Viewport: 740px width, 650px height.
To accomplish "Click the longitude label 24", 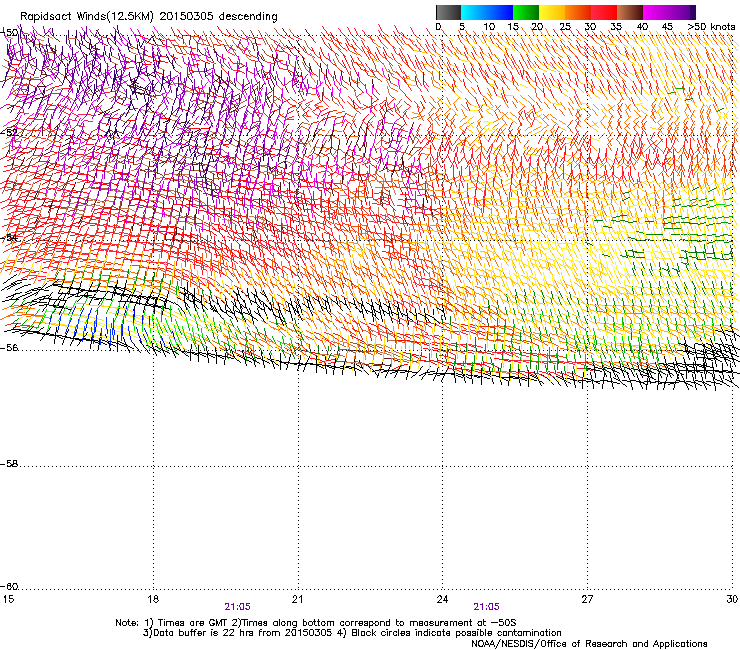I will (442, 599).
